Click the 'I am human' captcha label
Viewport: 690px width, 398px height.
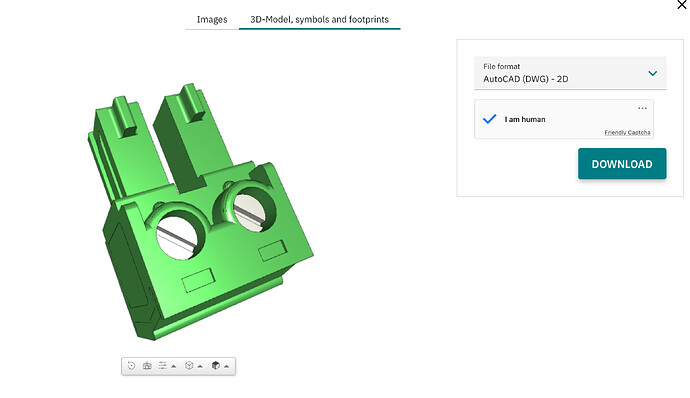pyautogui.click(x=525, y=119)
